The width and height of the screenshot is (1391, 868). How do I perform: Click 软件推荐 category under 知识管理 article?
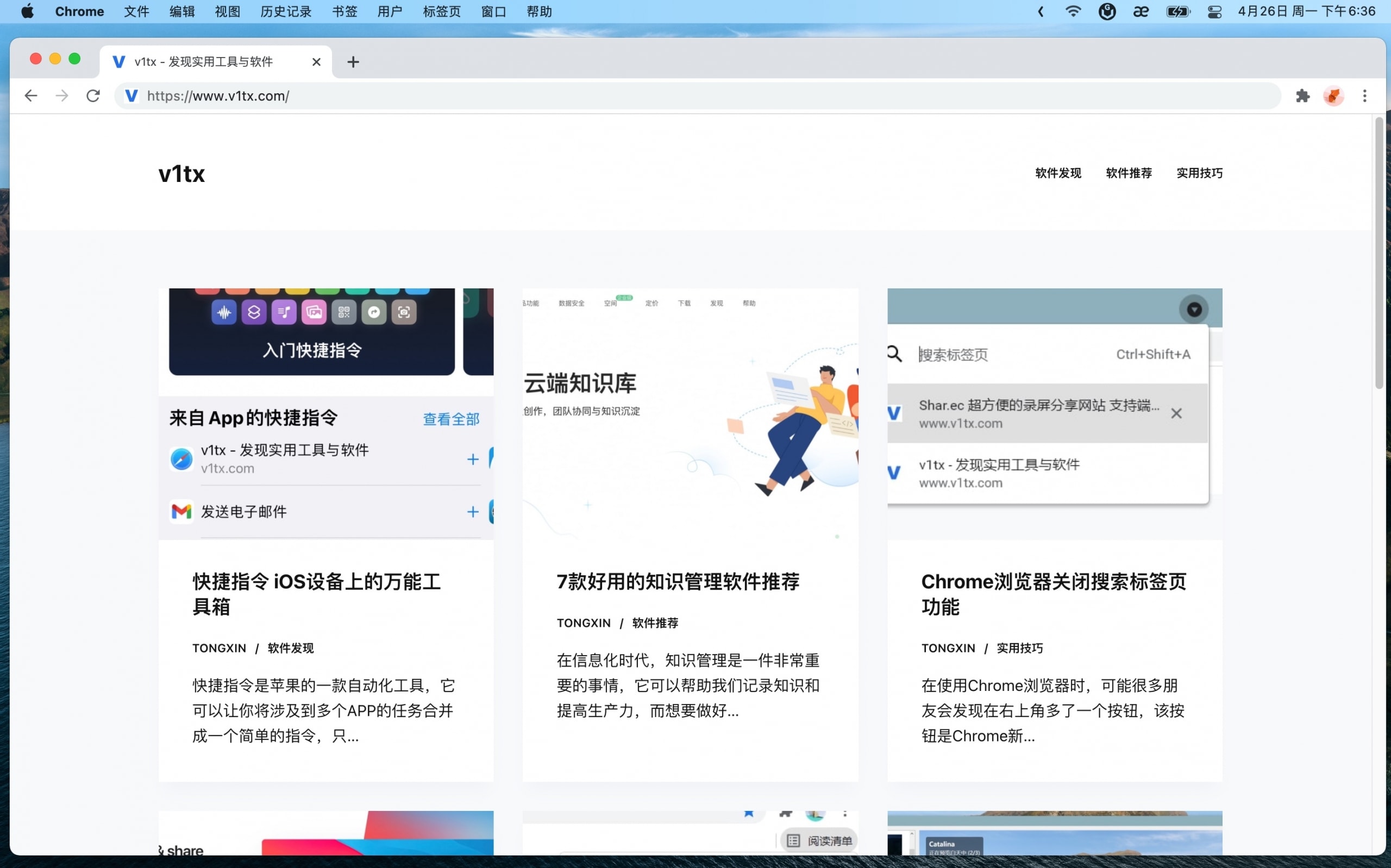pyautogui.click(x=655, y=623)
